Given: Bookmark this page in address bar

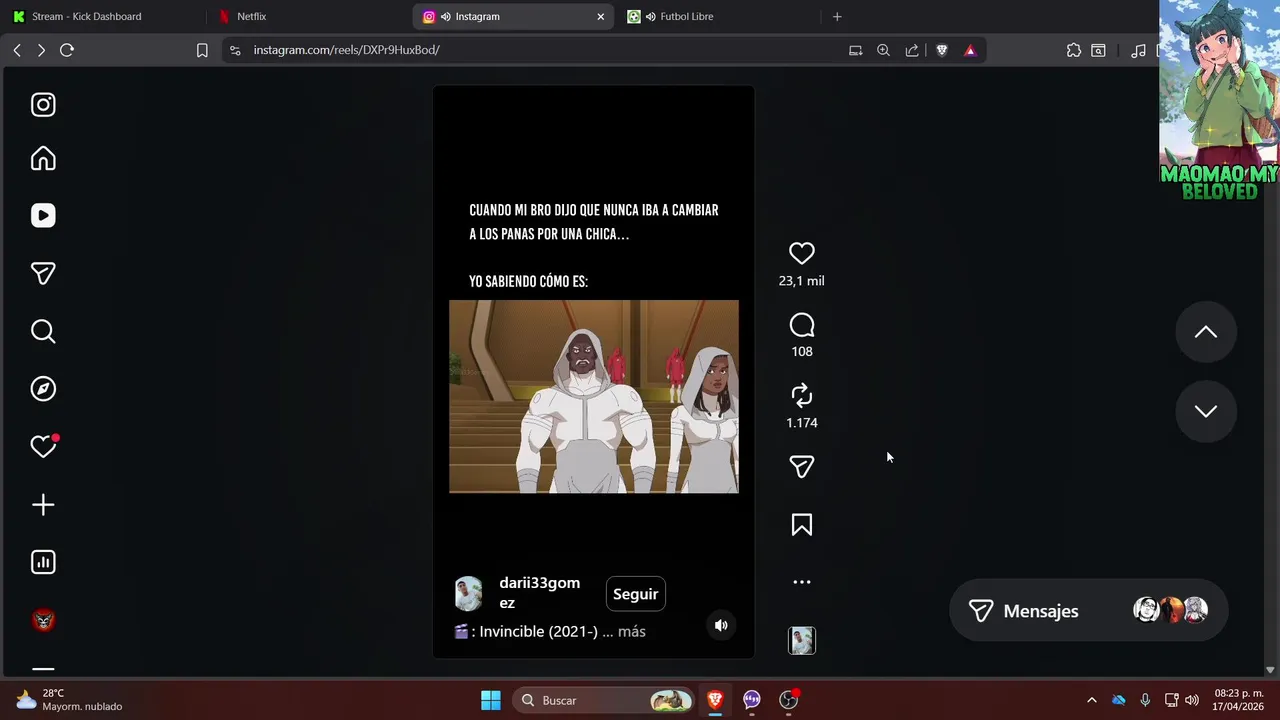Looking at the screenshot, I should [202, 50].
